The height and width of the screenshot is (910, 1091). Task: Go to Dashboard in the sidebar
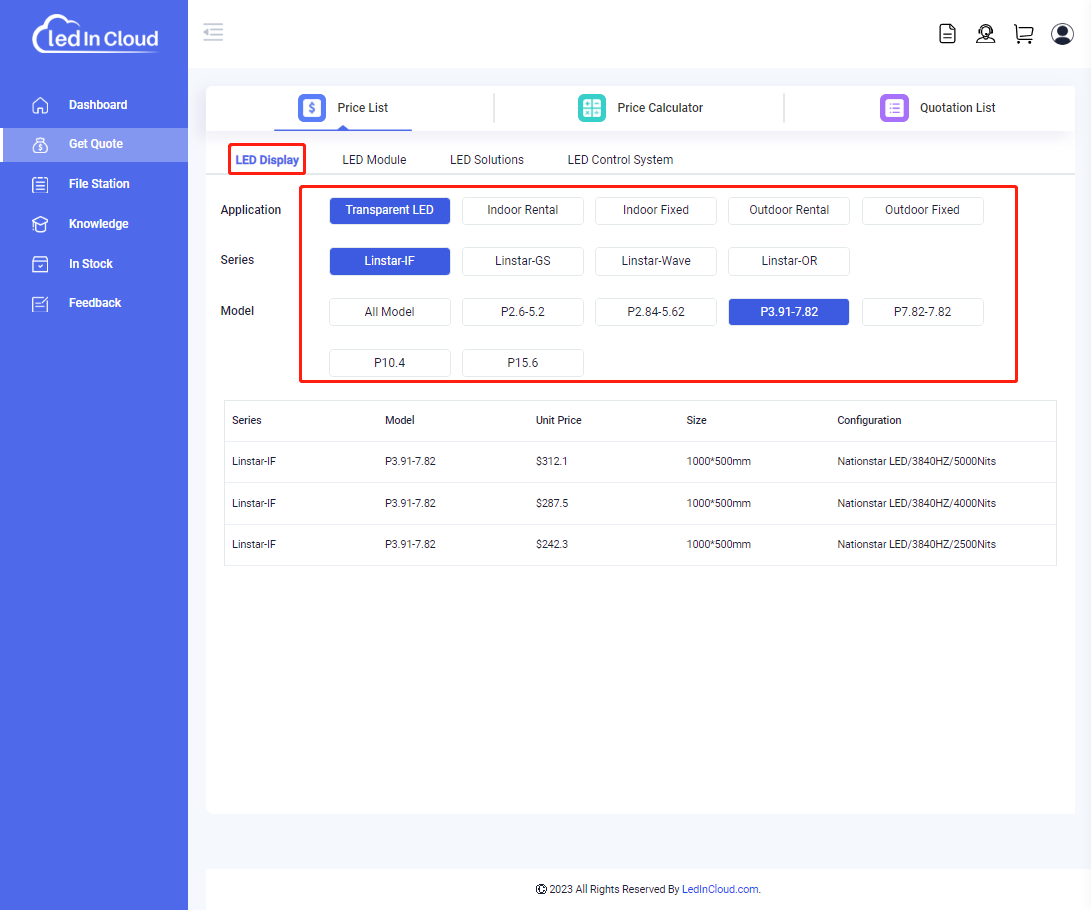coord(97,105)
